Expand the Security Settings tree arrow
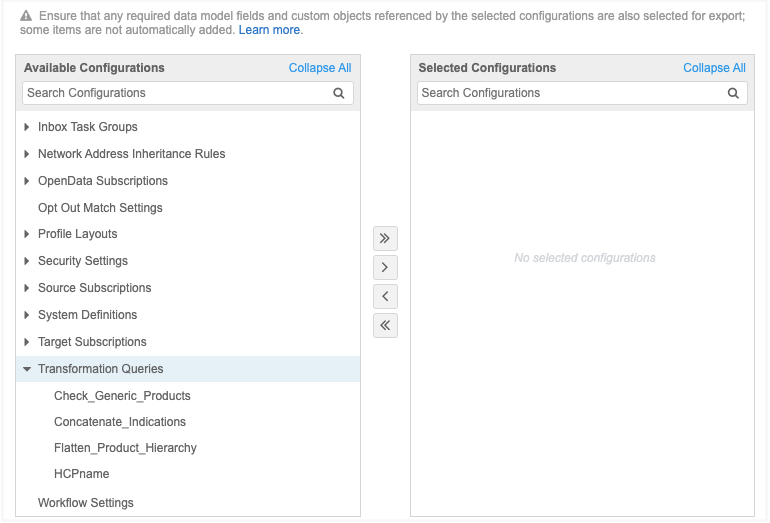The width and height of the screenshot is (770, 523). coord(27,261)
